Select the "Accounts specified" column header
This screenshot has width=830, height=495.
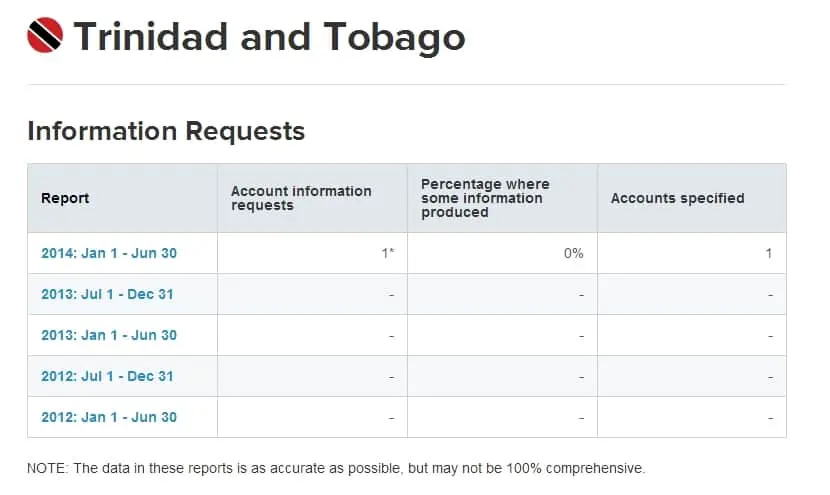coord(677,198)
